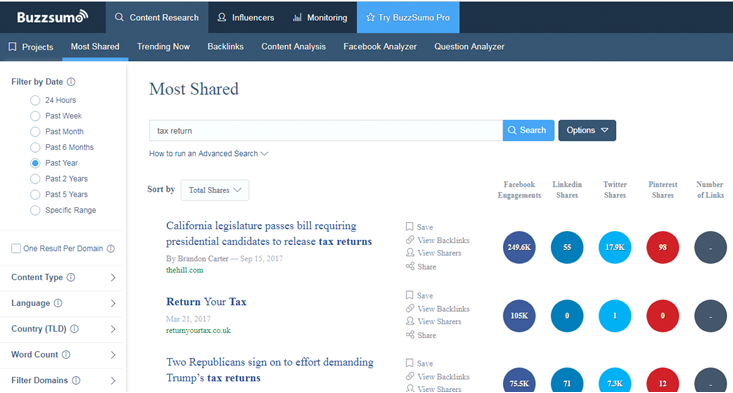The width and height of the screenshot is (733, 393).
Task: Share the Return Your Tax result
Action: 421,335
